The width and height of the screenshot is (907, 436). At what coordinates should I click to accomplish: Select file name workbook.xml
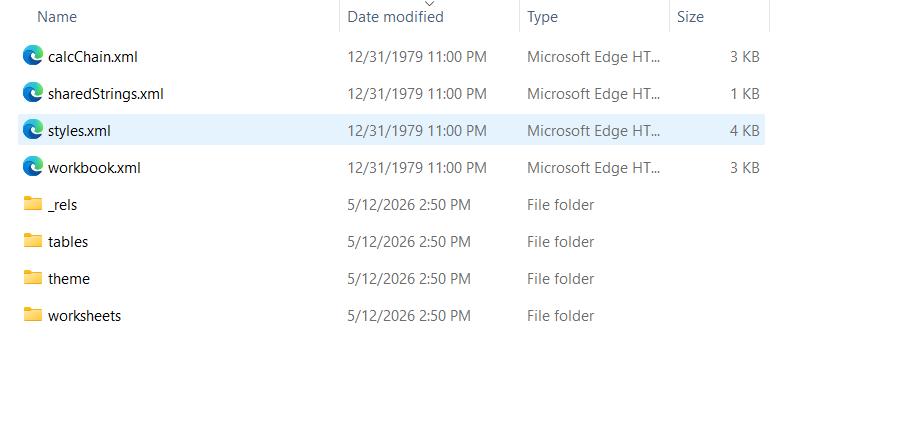tap(94, 168)
